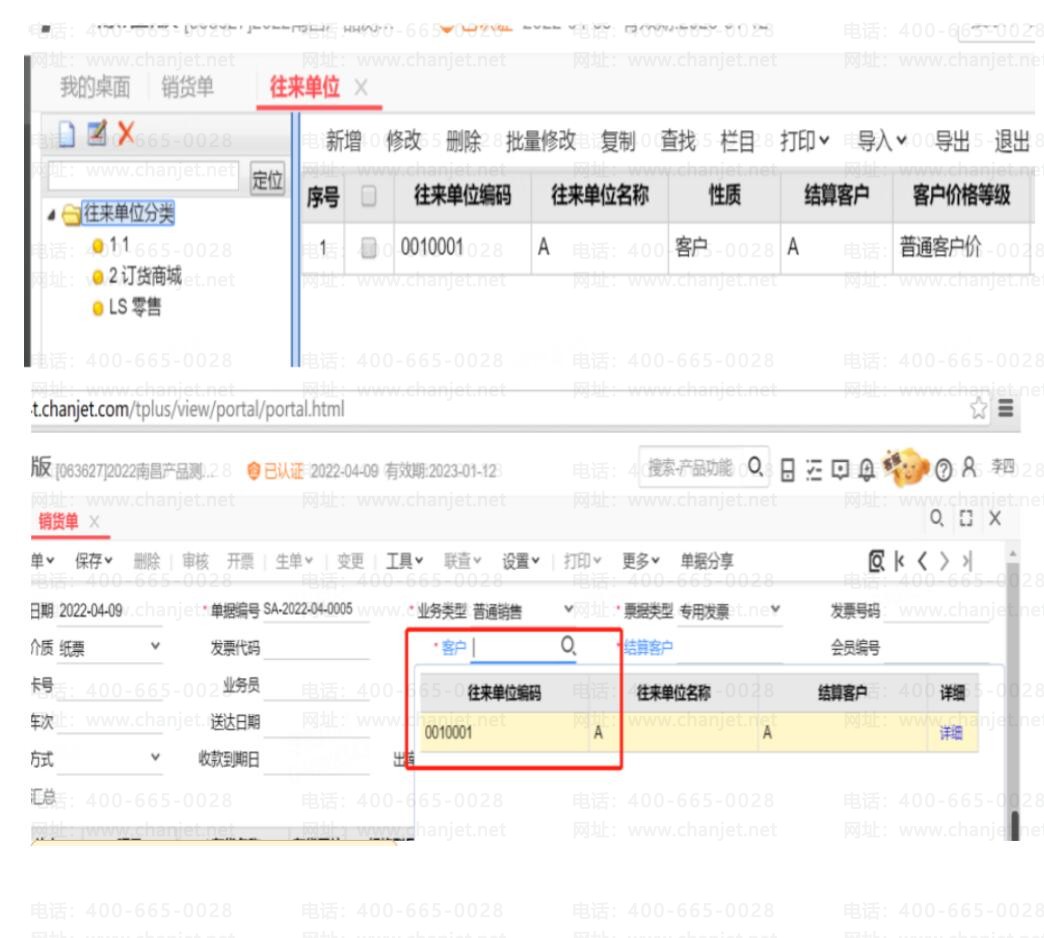Click the document lookup icon in 销货单 toolbar

(x=877, y=561)
